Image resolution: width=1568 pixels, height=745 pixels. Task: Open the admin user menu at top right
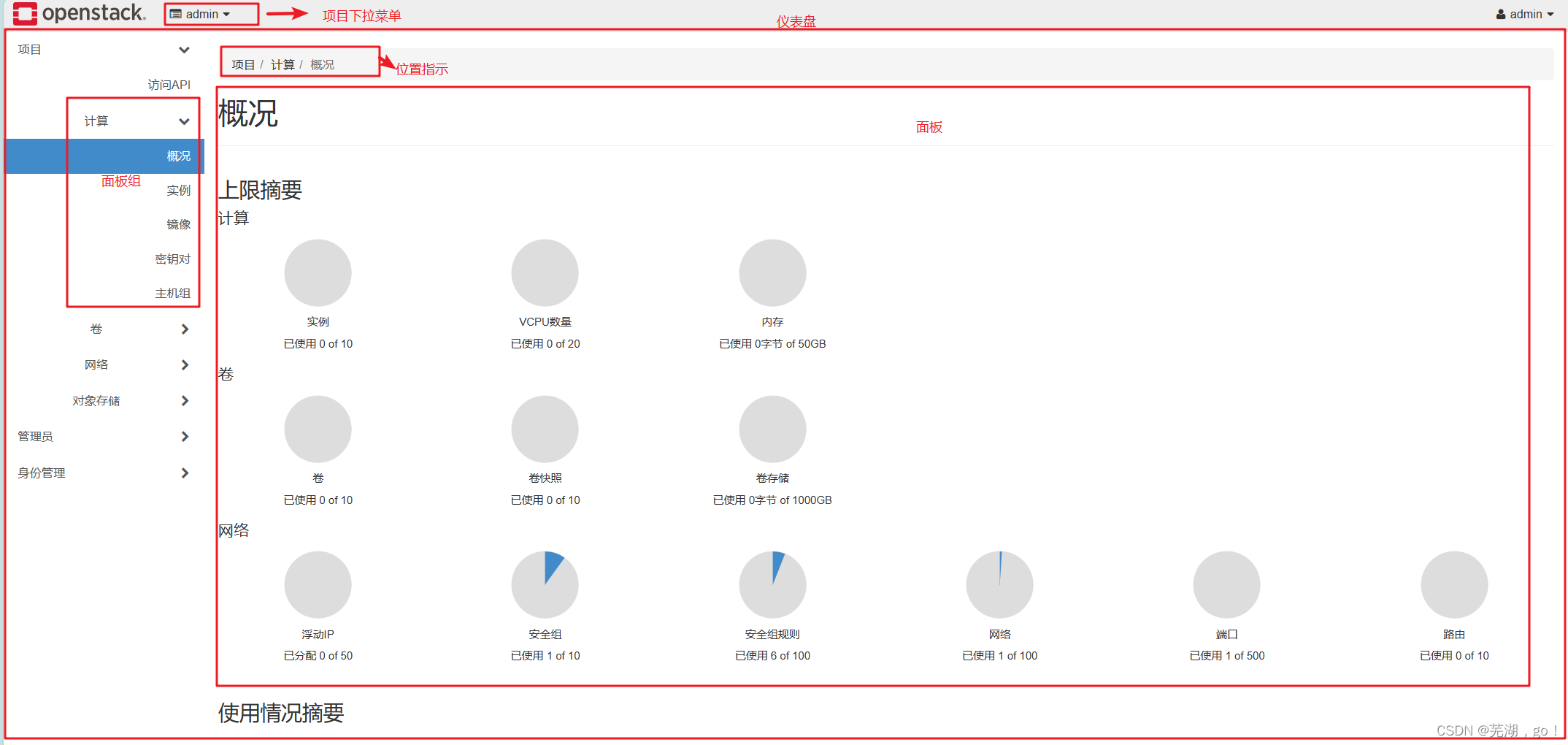point(1524,13)
